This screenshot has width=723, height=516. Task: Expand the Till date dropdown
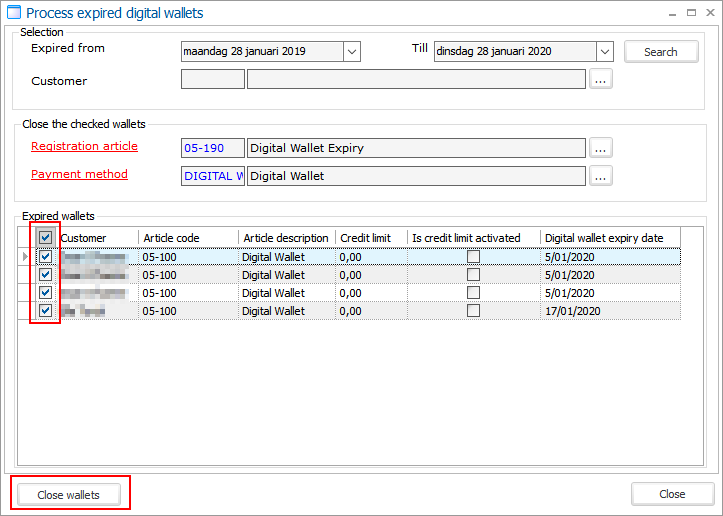pyautogui.click(x=604, y=52)
